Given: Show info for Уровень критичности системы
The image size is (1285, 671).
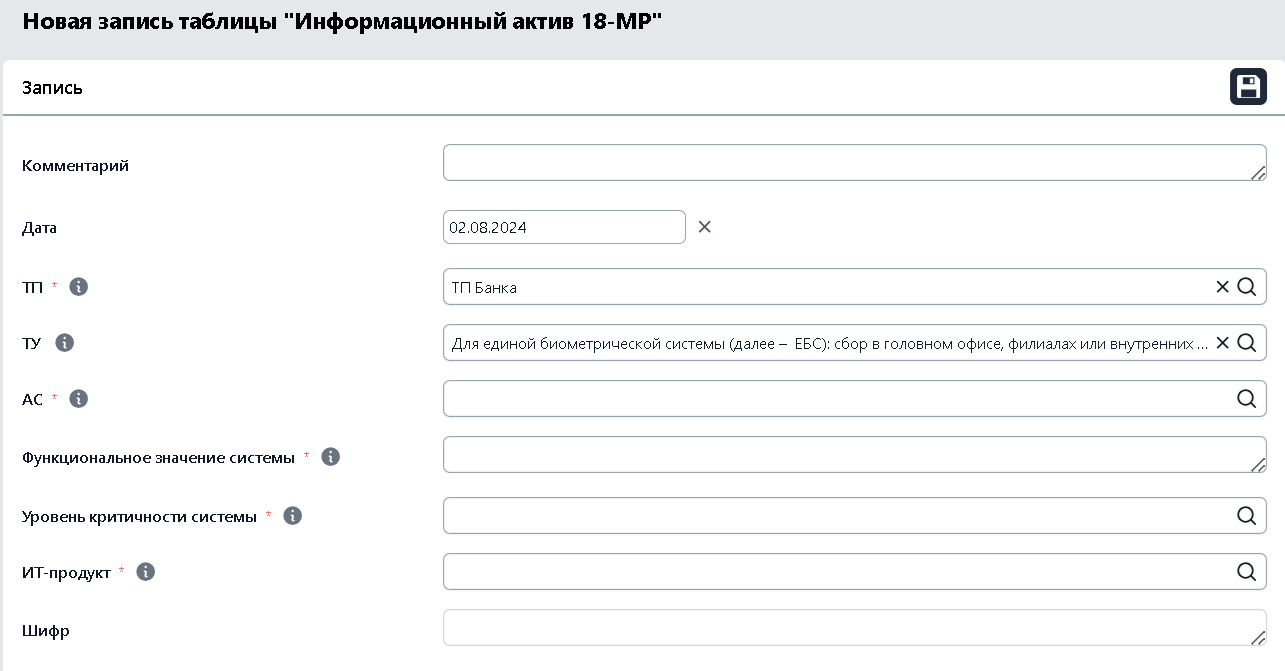Looking at the screenshot, I should tap(293, 516).
